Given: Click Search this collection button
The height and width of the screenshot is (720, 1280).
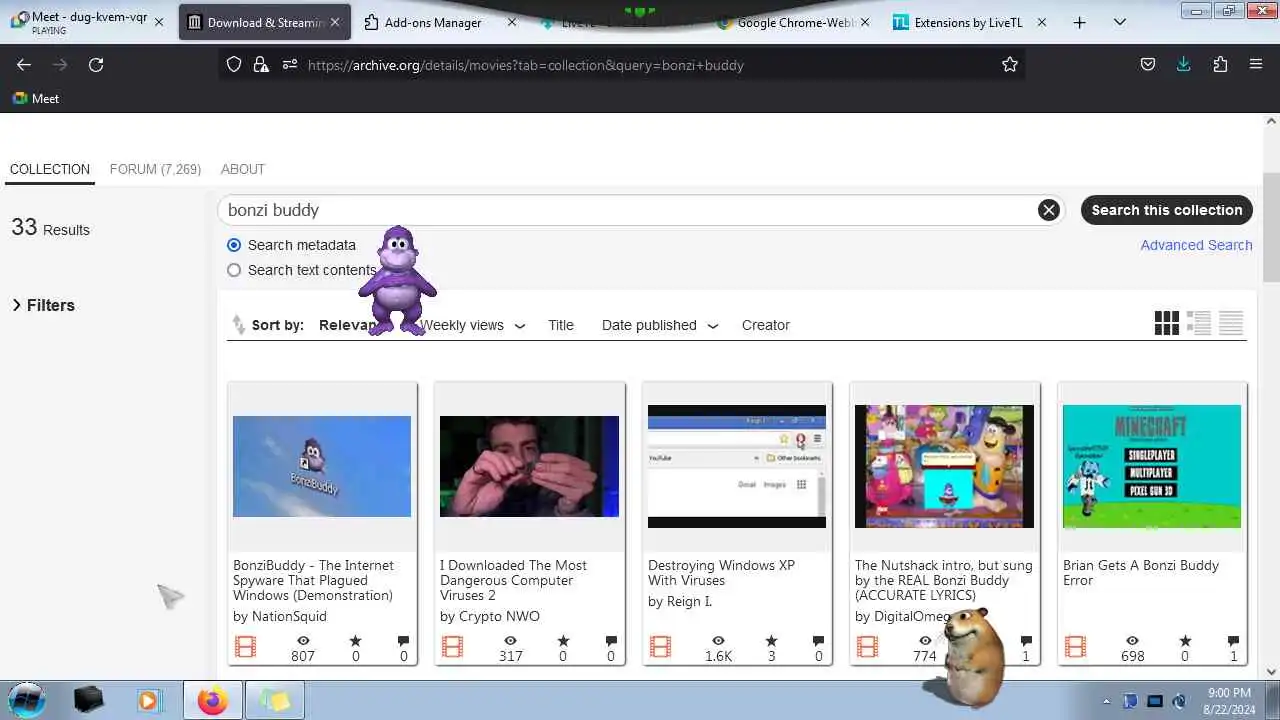Looking at the screenshot, I should tap(1167, 210).
